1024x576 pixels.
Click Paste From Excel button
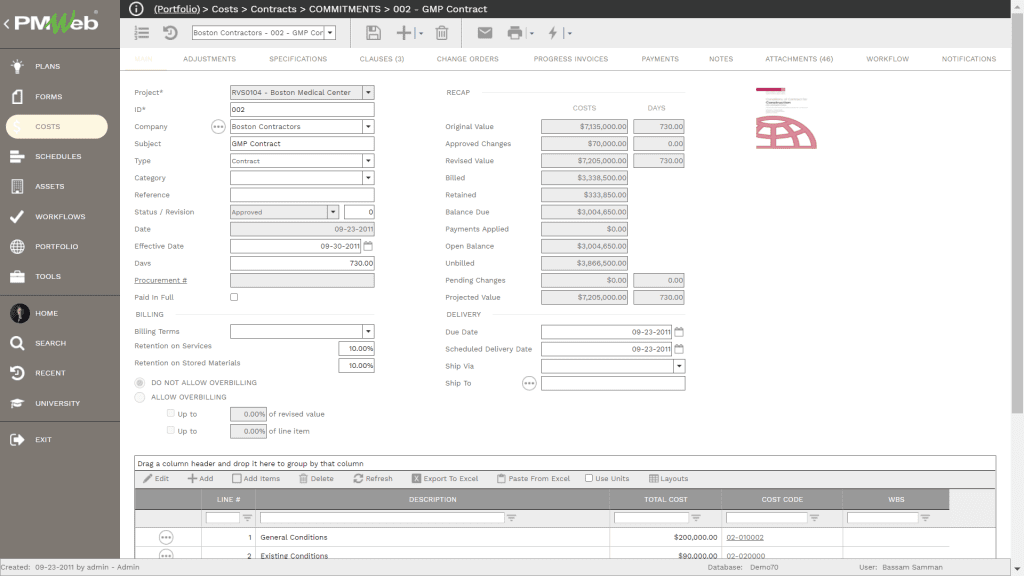click(x=533, y=479)
